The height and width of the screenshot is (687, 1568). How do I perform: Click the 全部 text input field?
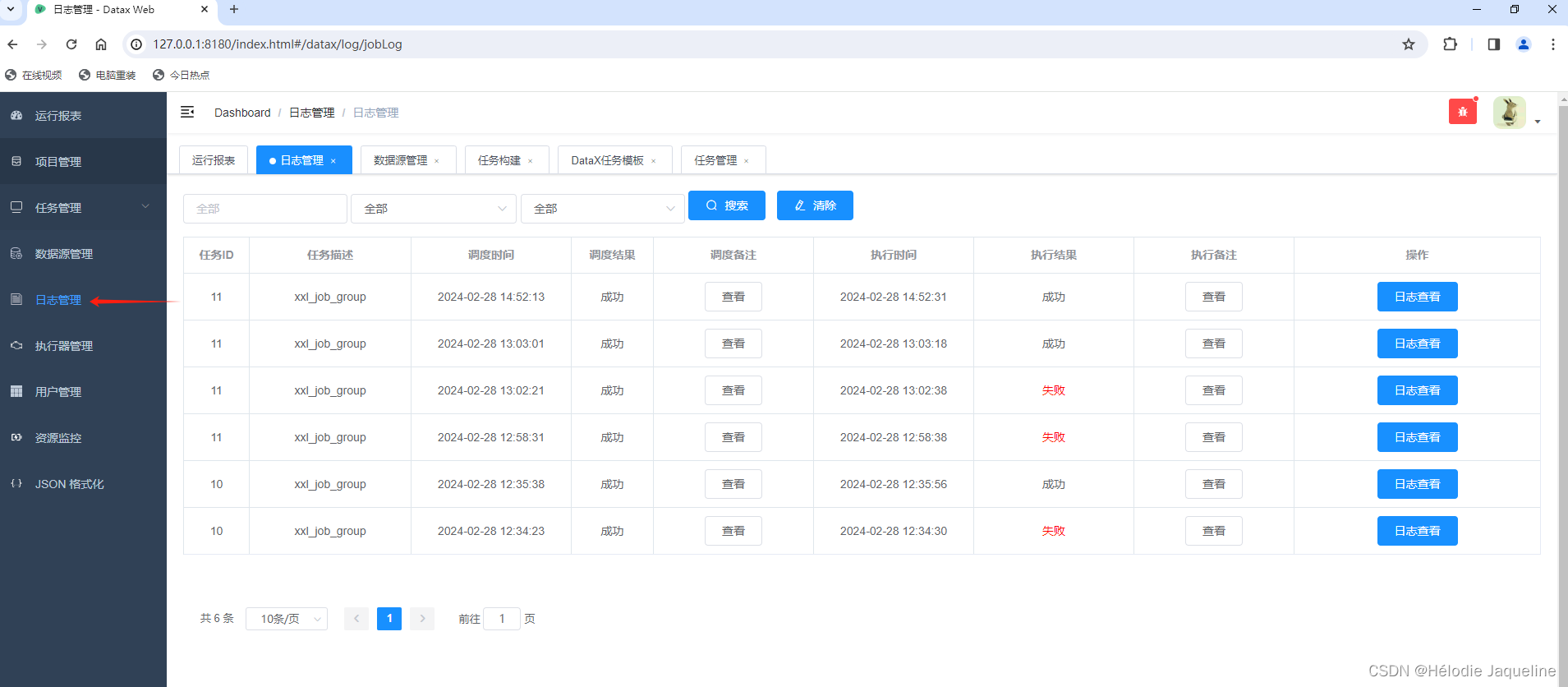[x=264, y=209]
